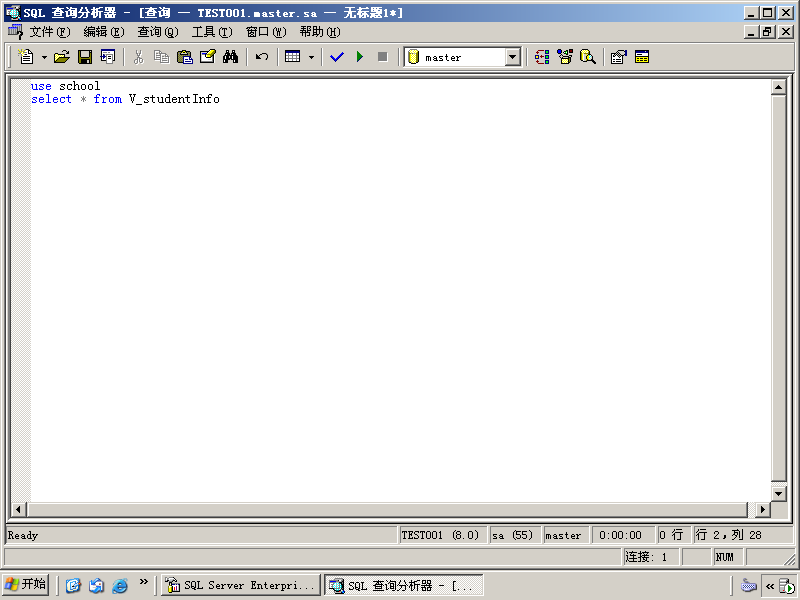Click the 'V_studentInfo' text in the query
The width and height of the screenshot is (800, 600).
(174, 99)
